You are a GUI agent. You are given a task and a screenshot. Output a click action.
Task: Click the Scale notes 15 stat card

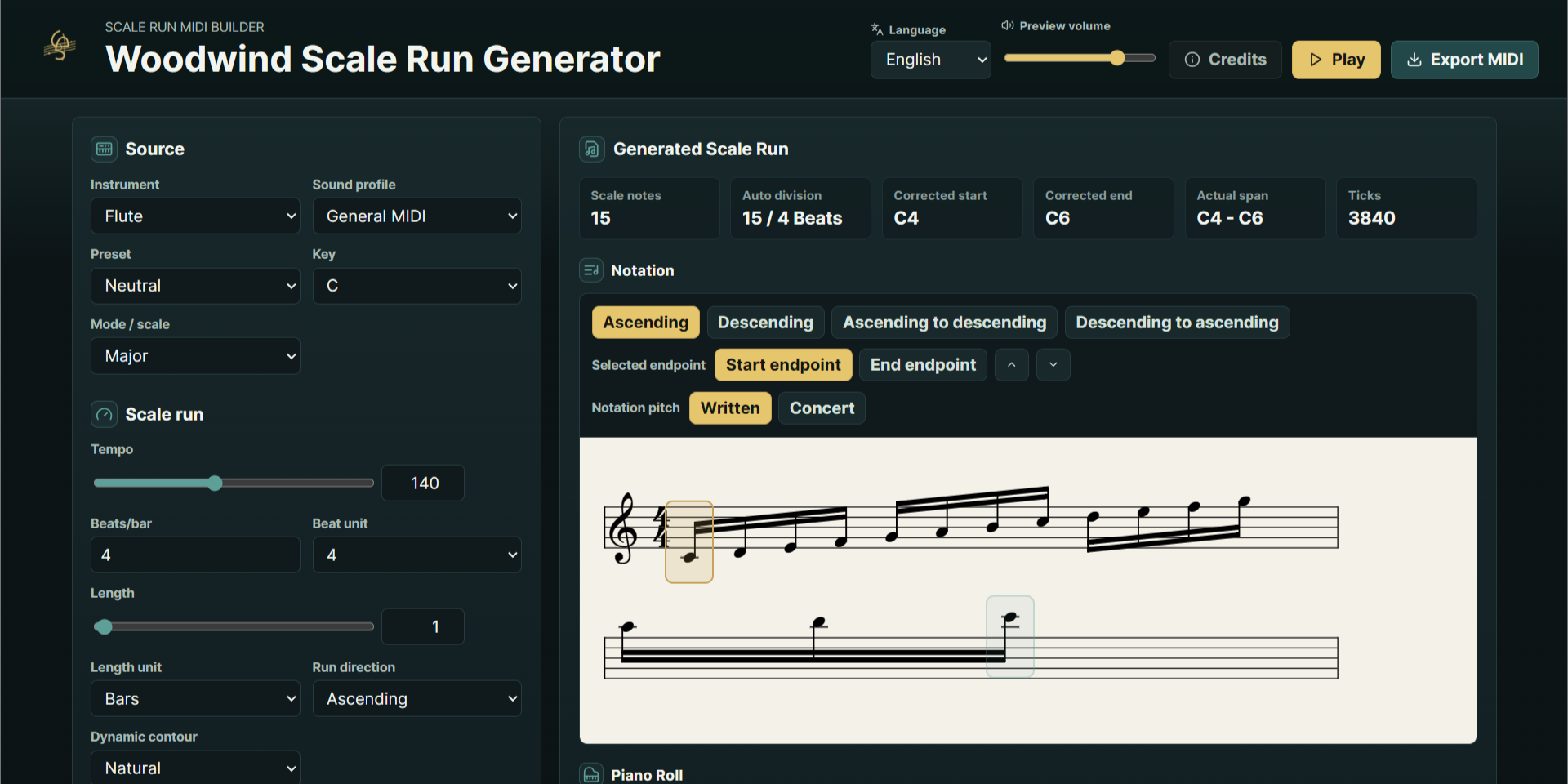pos(649,208)
